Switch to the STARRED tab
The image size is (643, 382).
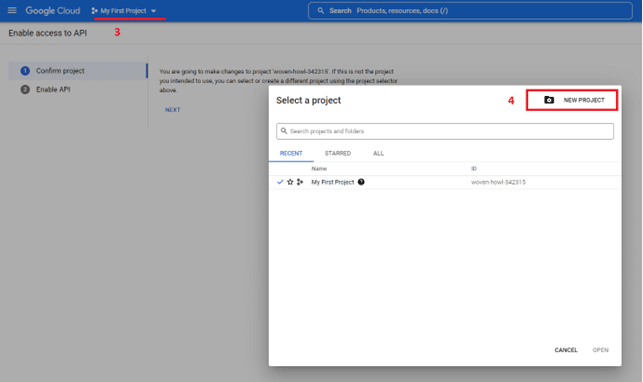(x=338, y=153)
